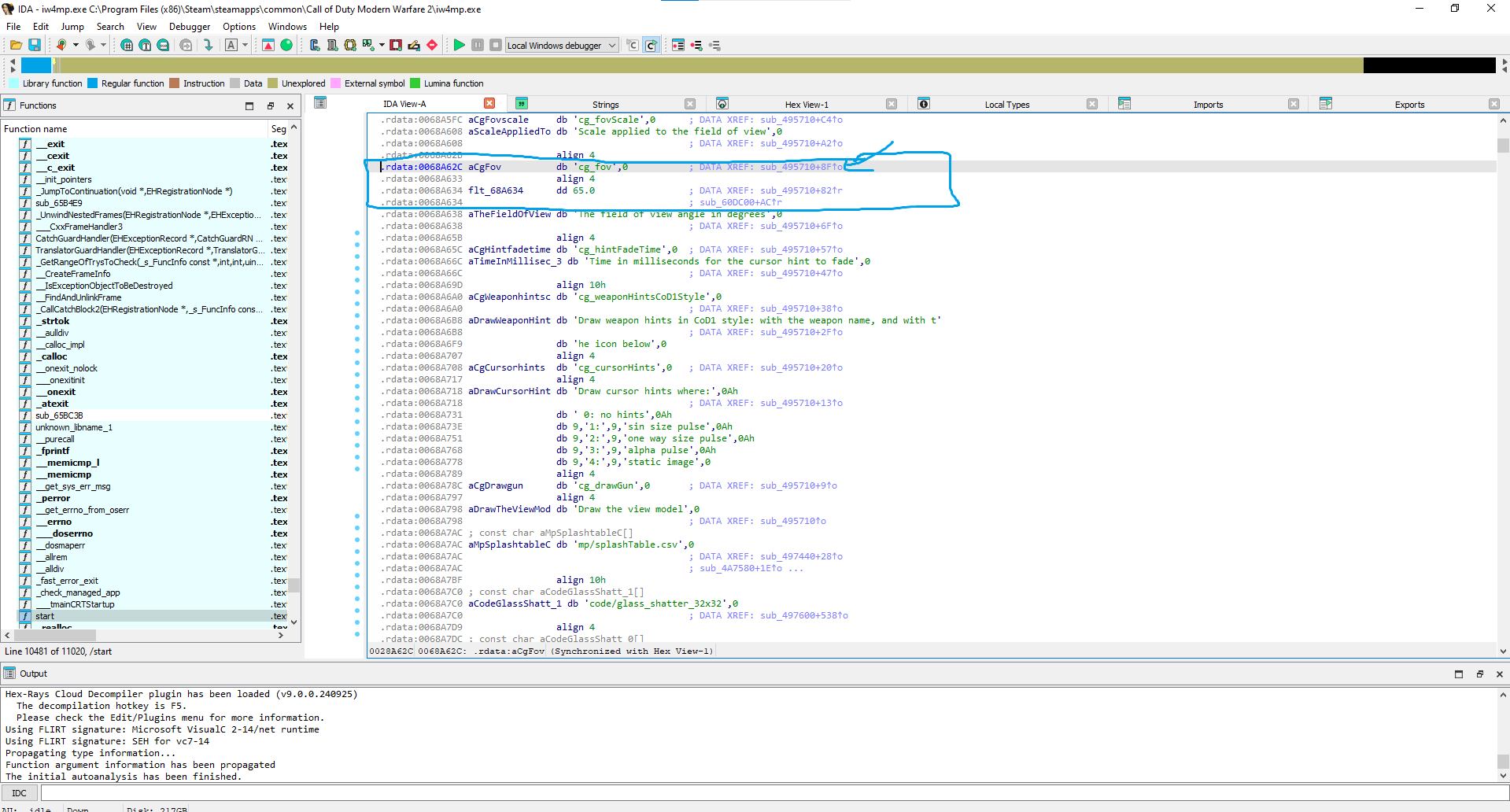Screen dimensions: 1510x812
Task: Click the gray page-with-plus toolbar icon
Action: [x=332, y=45]
